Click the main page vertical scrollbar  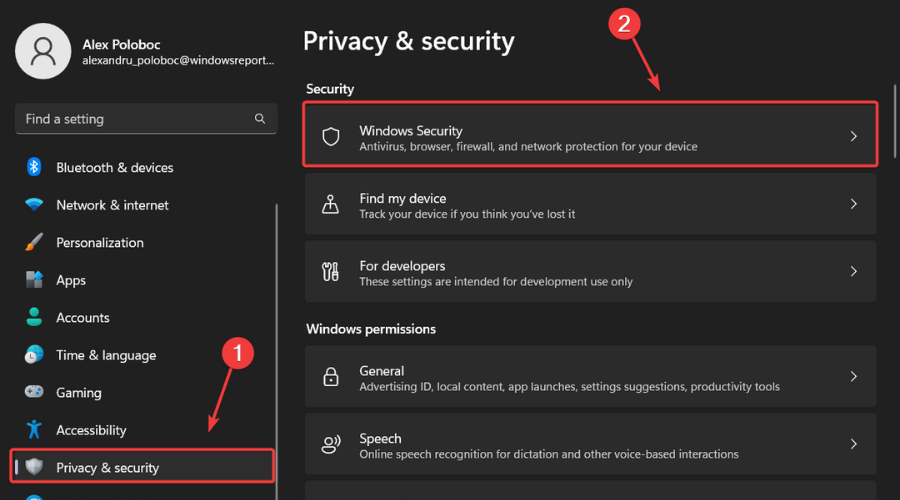tap(895, 121)
